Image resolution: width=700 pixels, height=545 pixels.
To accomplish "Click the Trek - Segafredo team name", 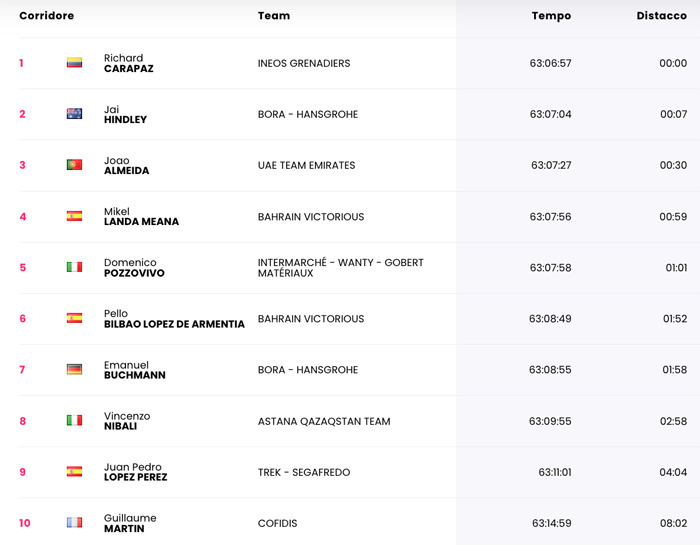I will click(x=304, y=472).
